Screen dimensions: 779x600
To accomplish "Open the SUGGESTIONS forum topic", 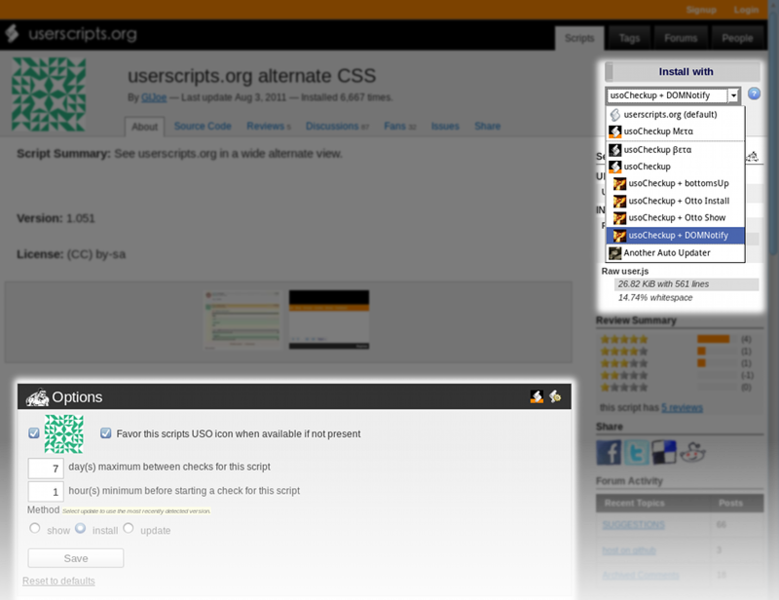I will (633, 525).
